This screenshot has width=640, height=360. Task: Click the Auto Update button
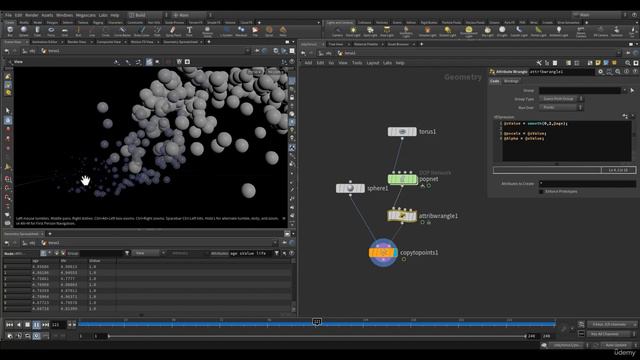616,345
